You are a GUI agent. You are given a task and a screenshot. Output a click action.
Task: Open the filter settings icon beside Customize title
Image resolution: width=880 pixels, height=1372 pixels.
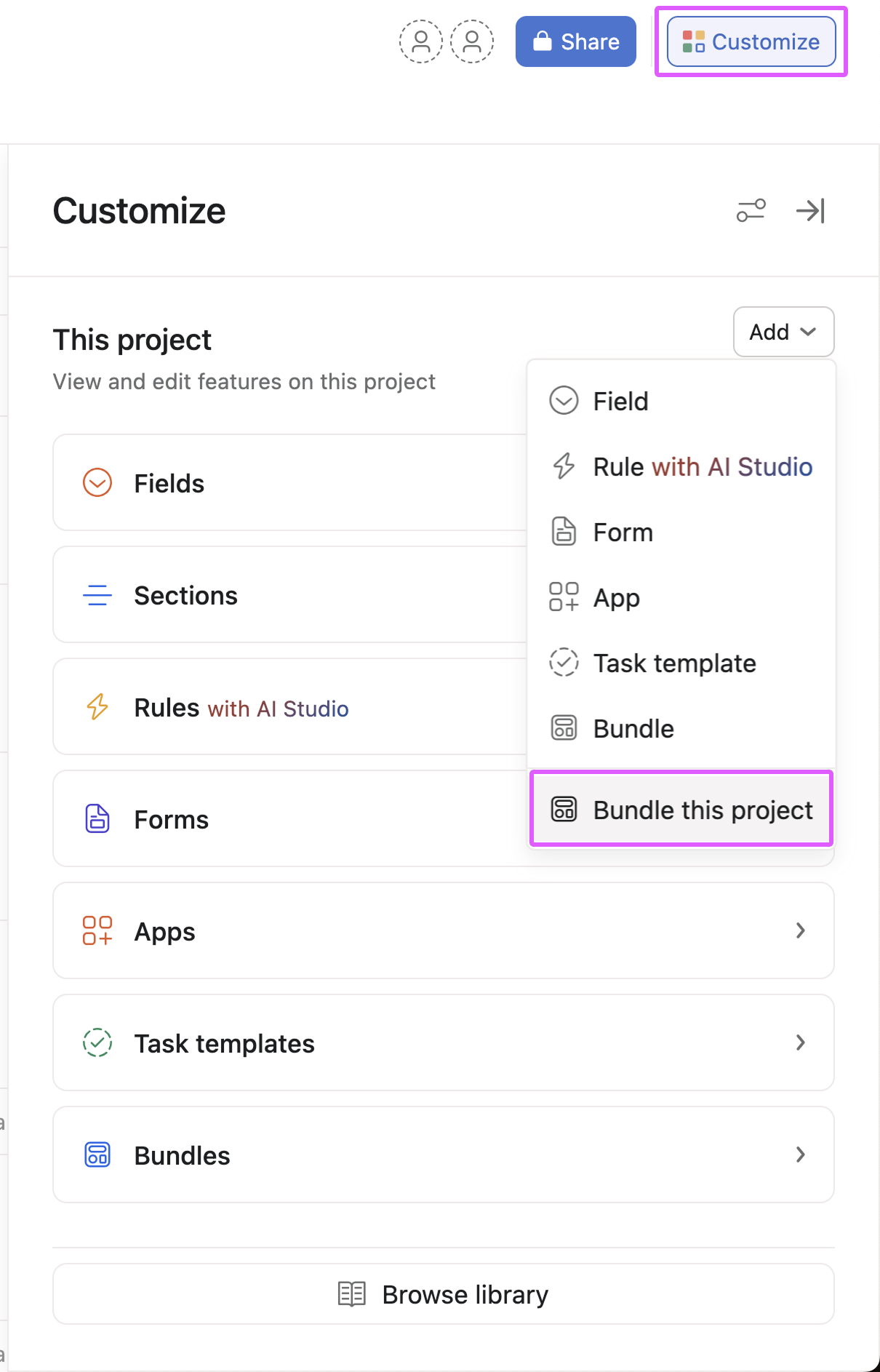click(x=750, y=211)
